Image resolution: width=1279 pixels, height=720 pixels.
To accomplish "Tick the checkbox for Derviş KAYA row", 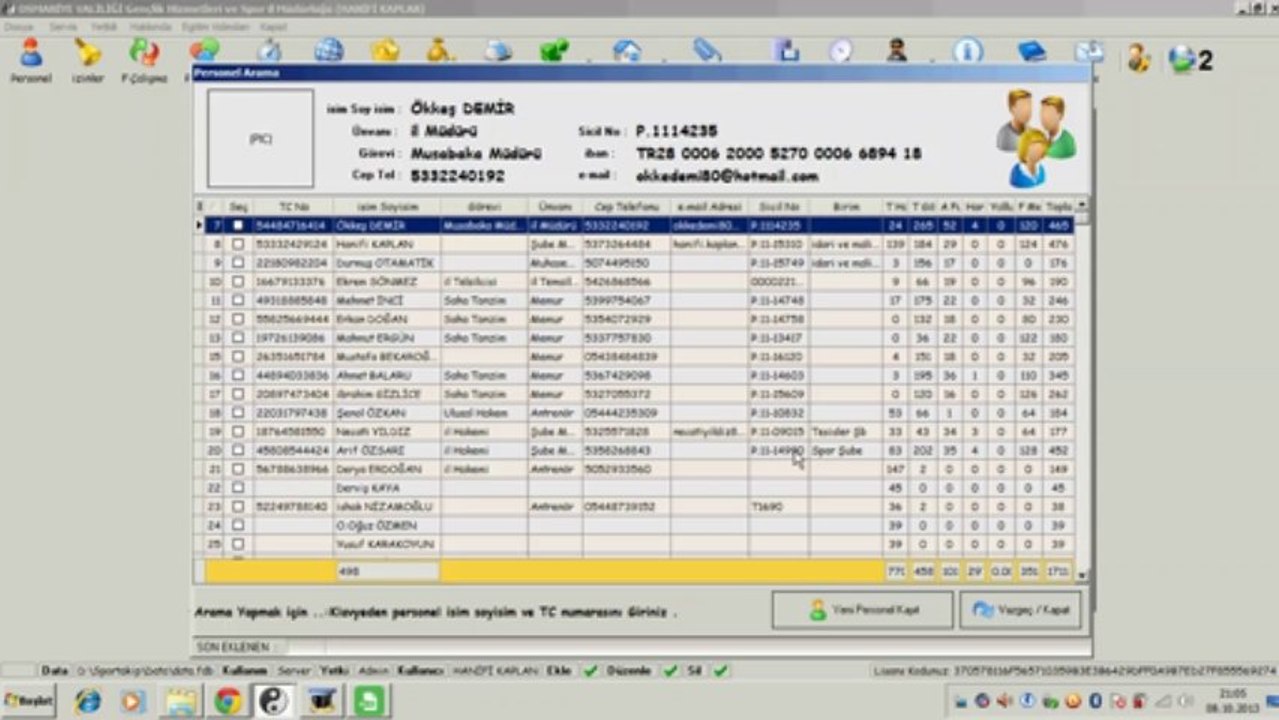I will [238, 488].
